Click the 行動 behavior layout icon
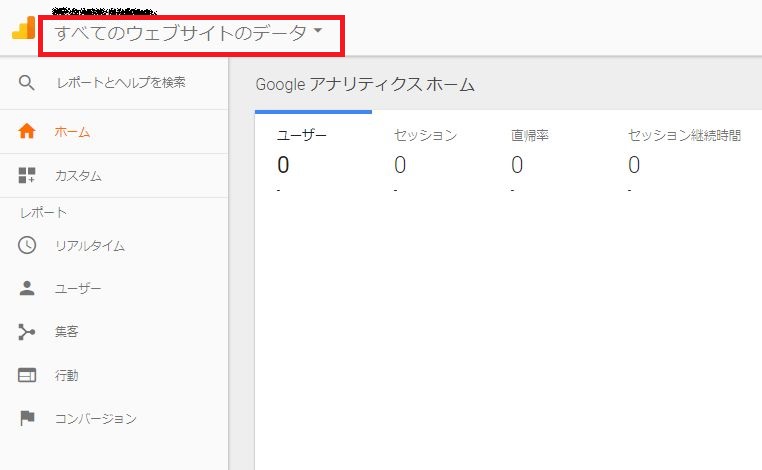762x470 pixels. coord(27,375)
